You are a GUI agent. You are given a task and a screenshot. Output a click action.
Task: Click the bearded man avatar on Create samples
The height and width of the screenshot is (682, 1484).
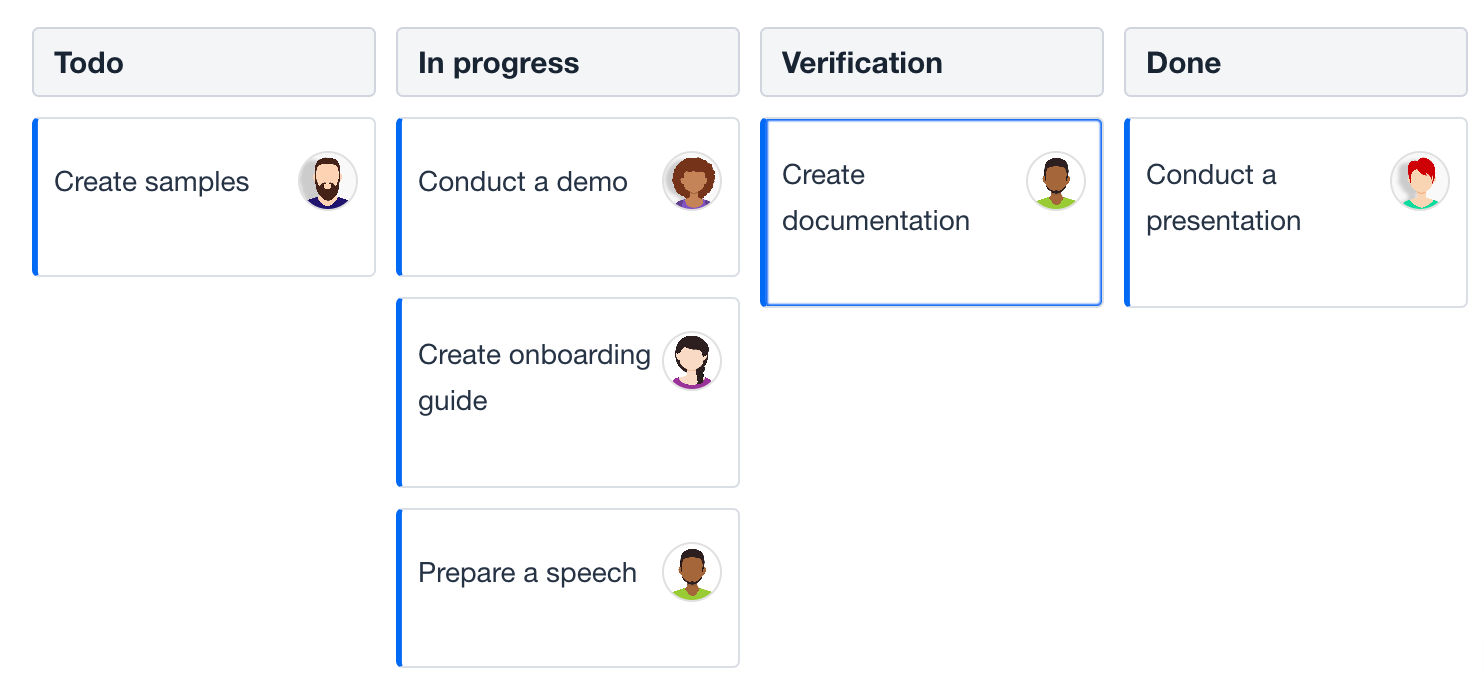click(x=328, y=181)
